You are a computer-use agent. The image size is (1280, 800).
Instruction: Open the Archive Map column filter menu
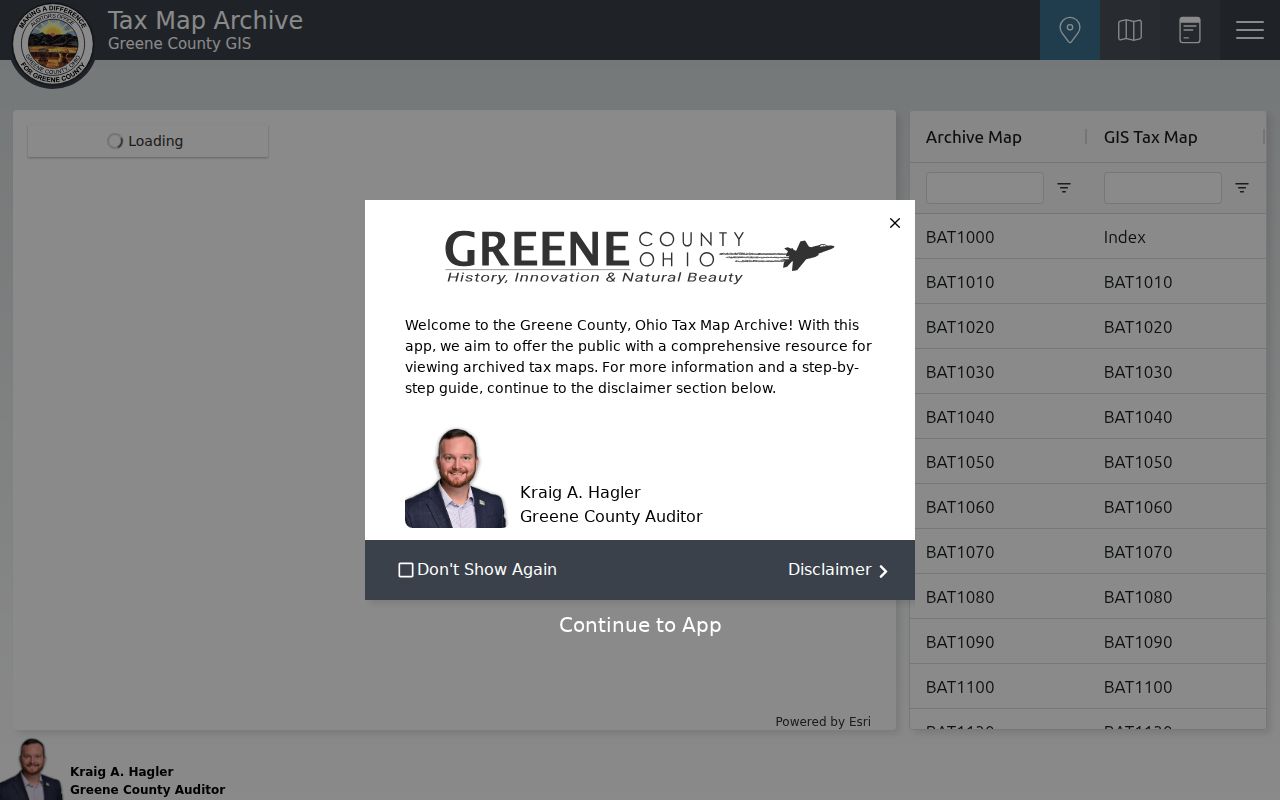(x=1064, y=188)
